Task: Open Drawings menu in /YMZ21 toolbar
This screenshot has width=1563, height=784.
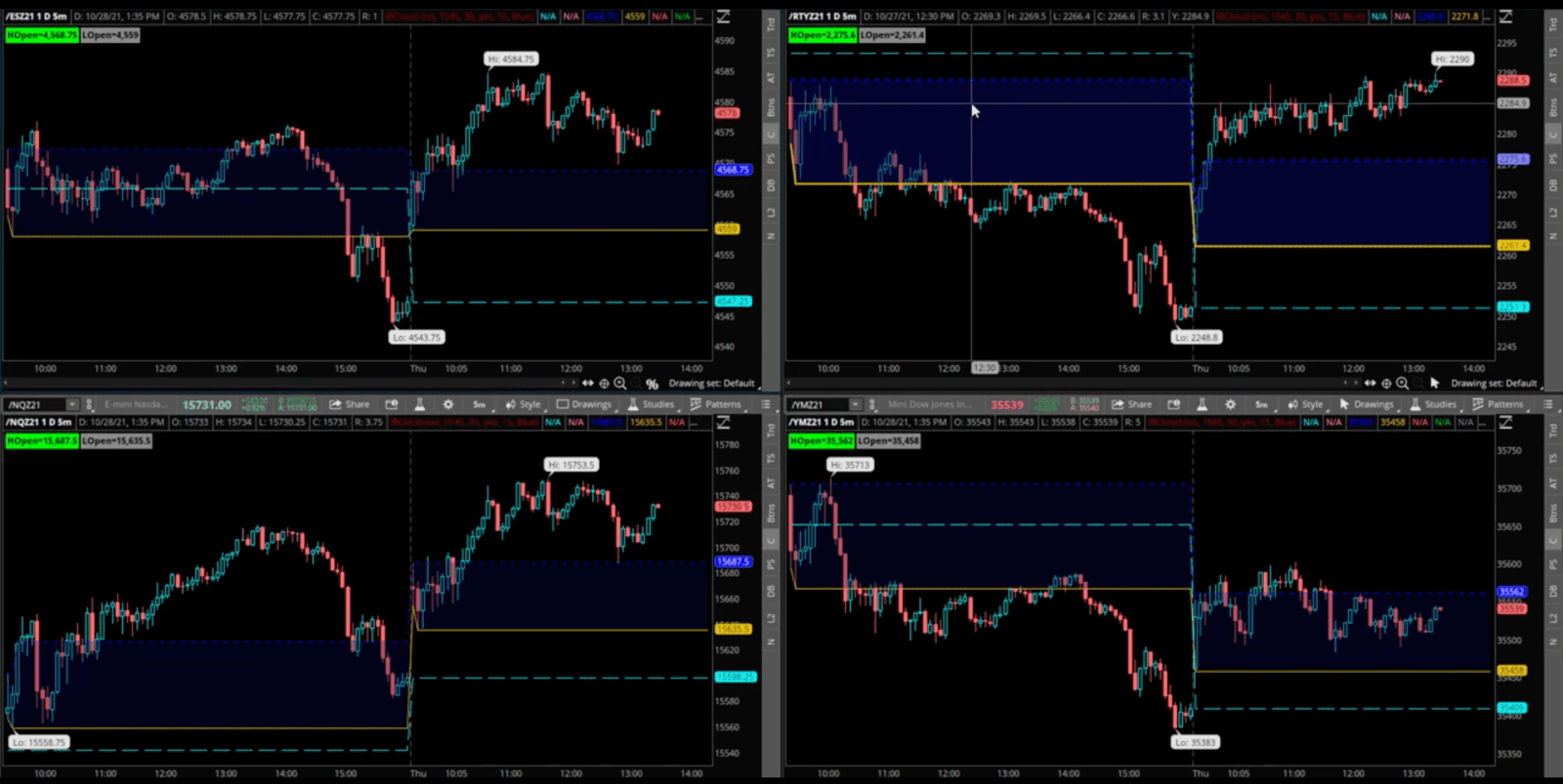Action: 1367,404
